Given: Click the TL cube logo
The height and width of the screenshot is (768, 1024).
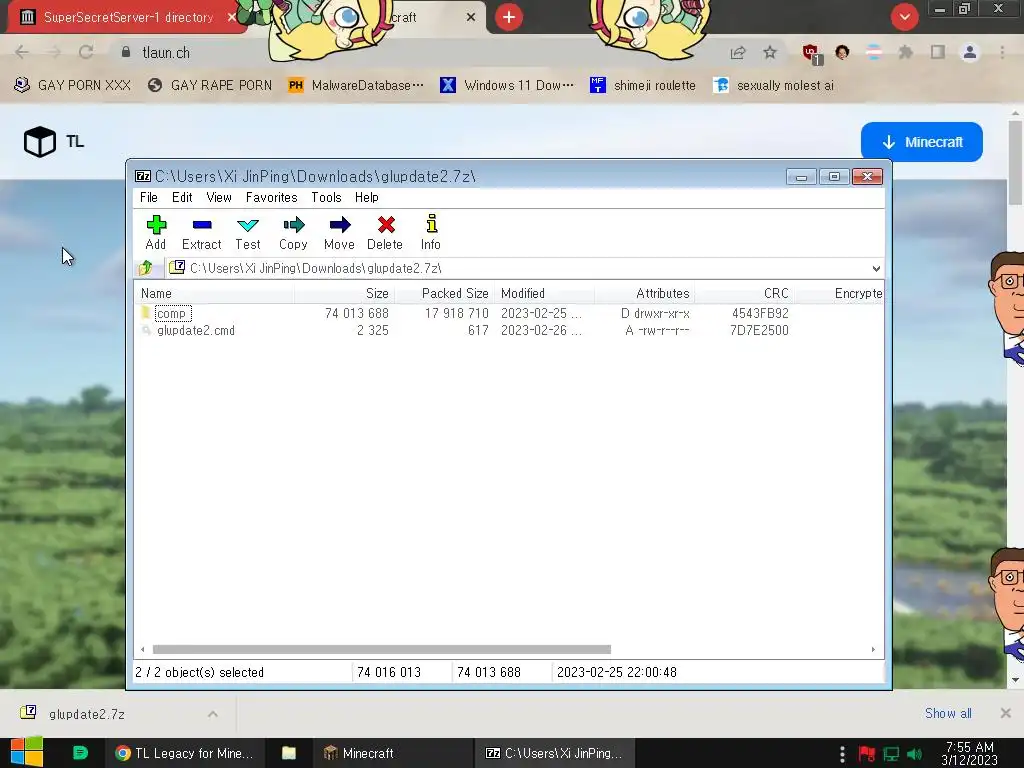Looking at the screenshot, I should coord(40,142).
